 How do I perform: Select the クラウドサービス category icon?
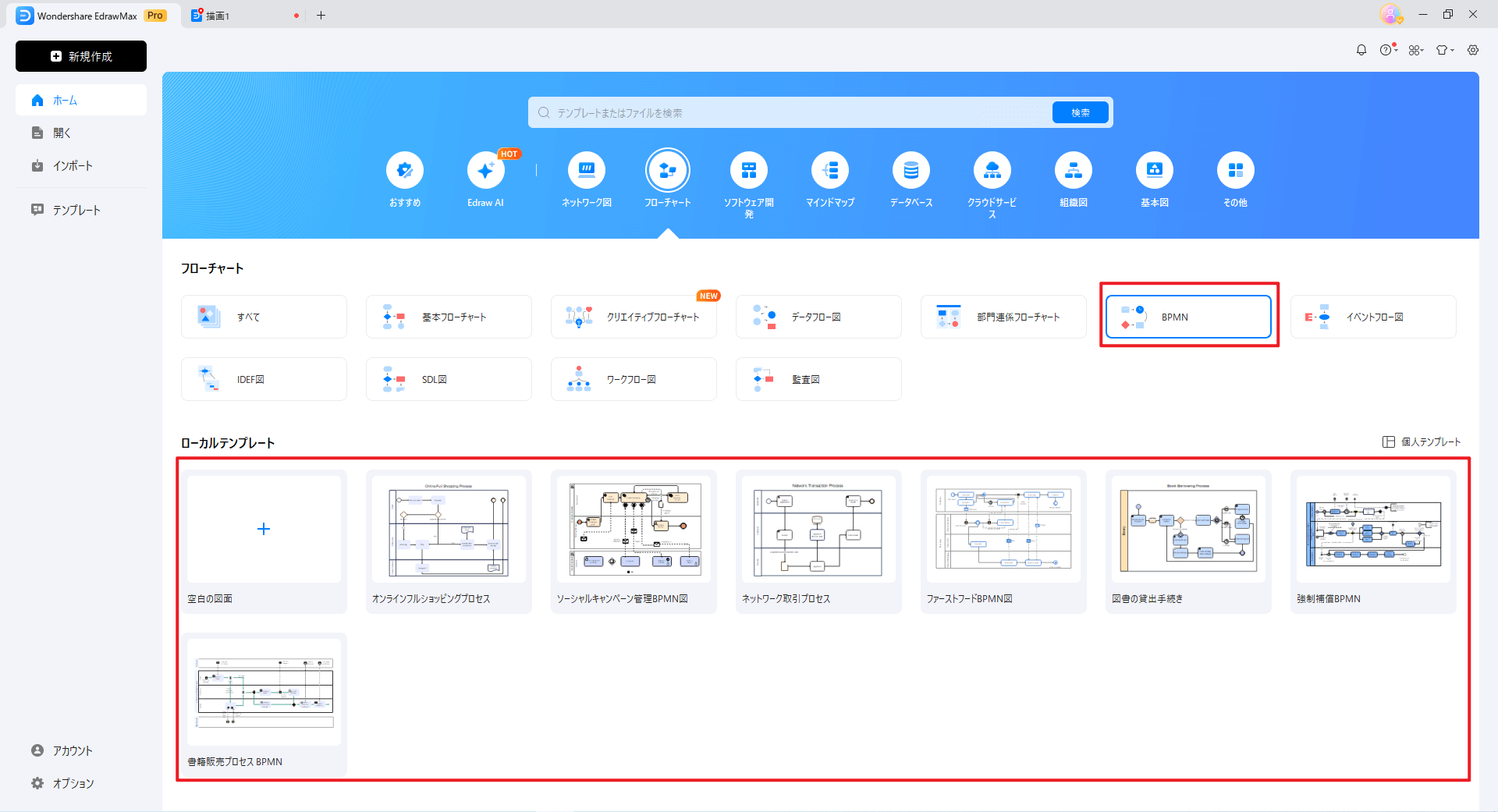(992, 170)
